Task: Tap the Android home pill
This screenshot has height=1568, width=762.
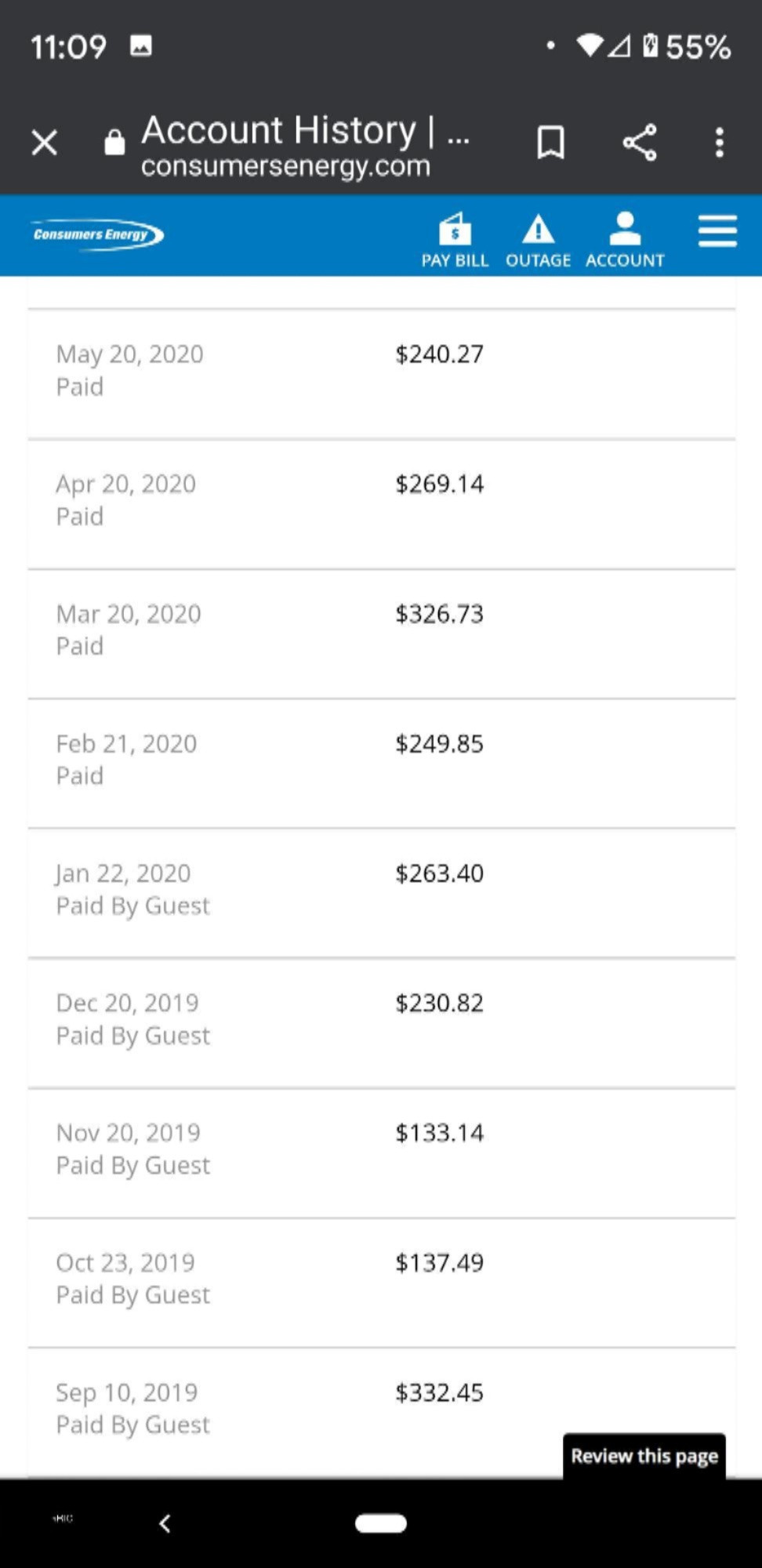Action: 381,1523
